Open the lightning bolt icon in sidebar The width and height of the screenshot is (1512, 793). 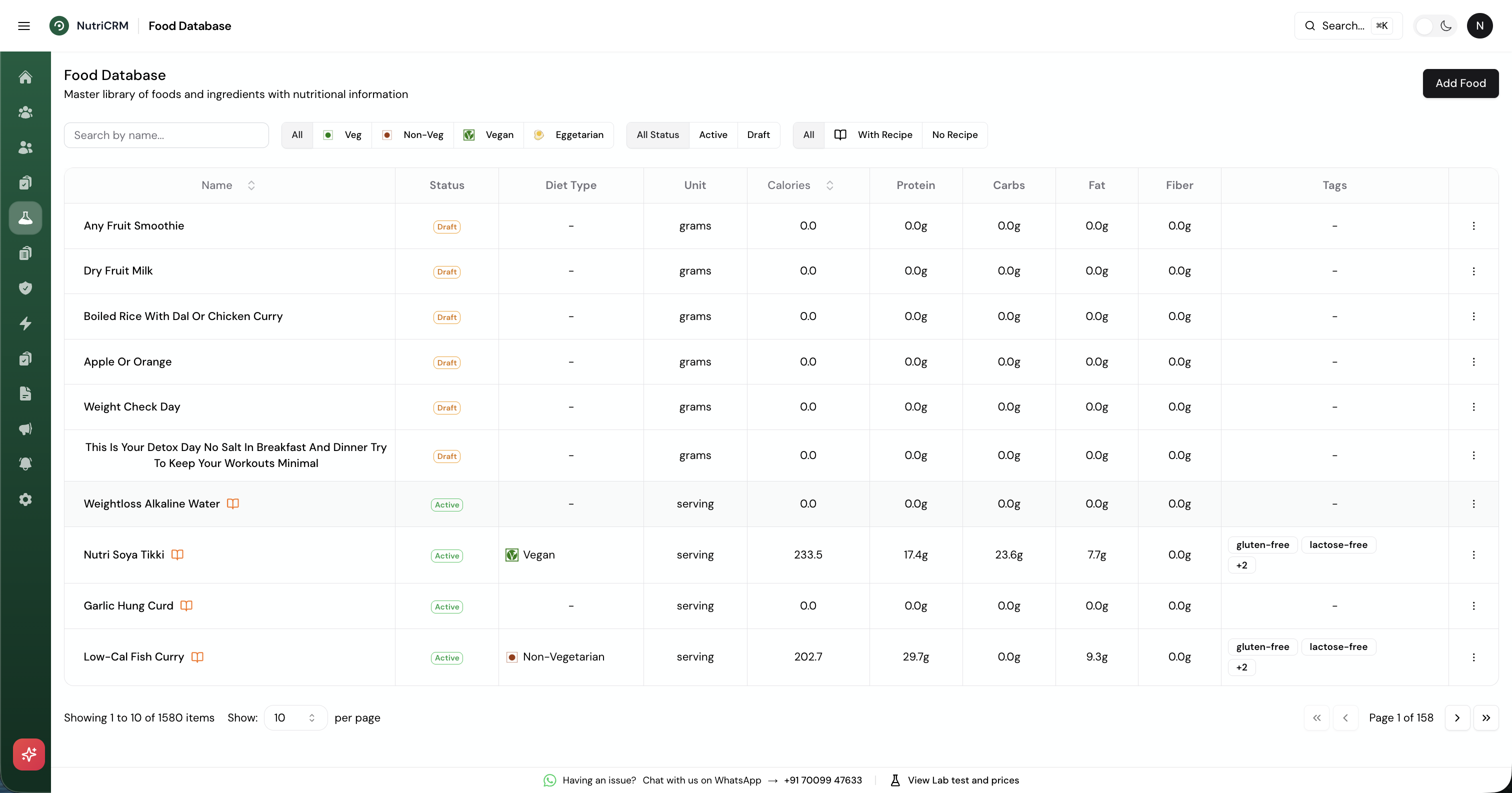coord(25,323)
